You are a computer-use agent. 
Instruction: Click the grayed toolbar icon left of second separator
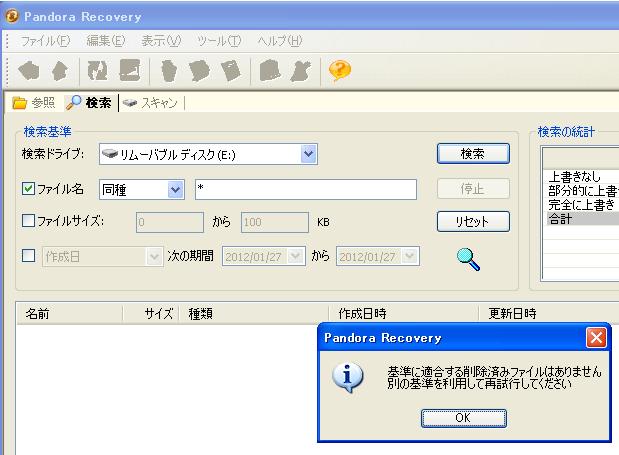(130, 70)
